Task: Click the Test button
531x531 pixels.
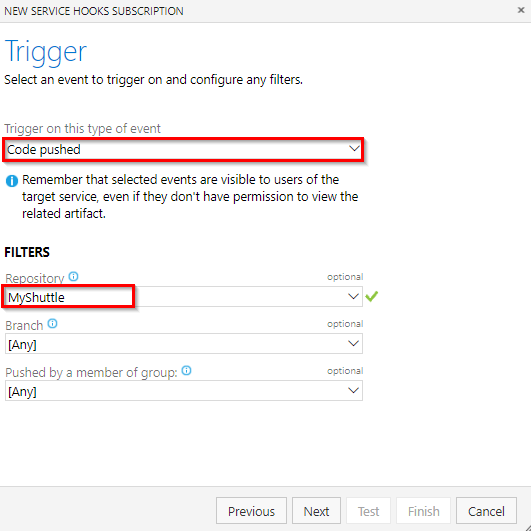Action: point(368,511)
